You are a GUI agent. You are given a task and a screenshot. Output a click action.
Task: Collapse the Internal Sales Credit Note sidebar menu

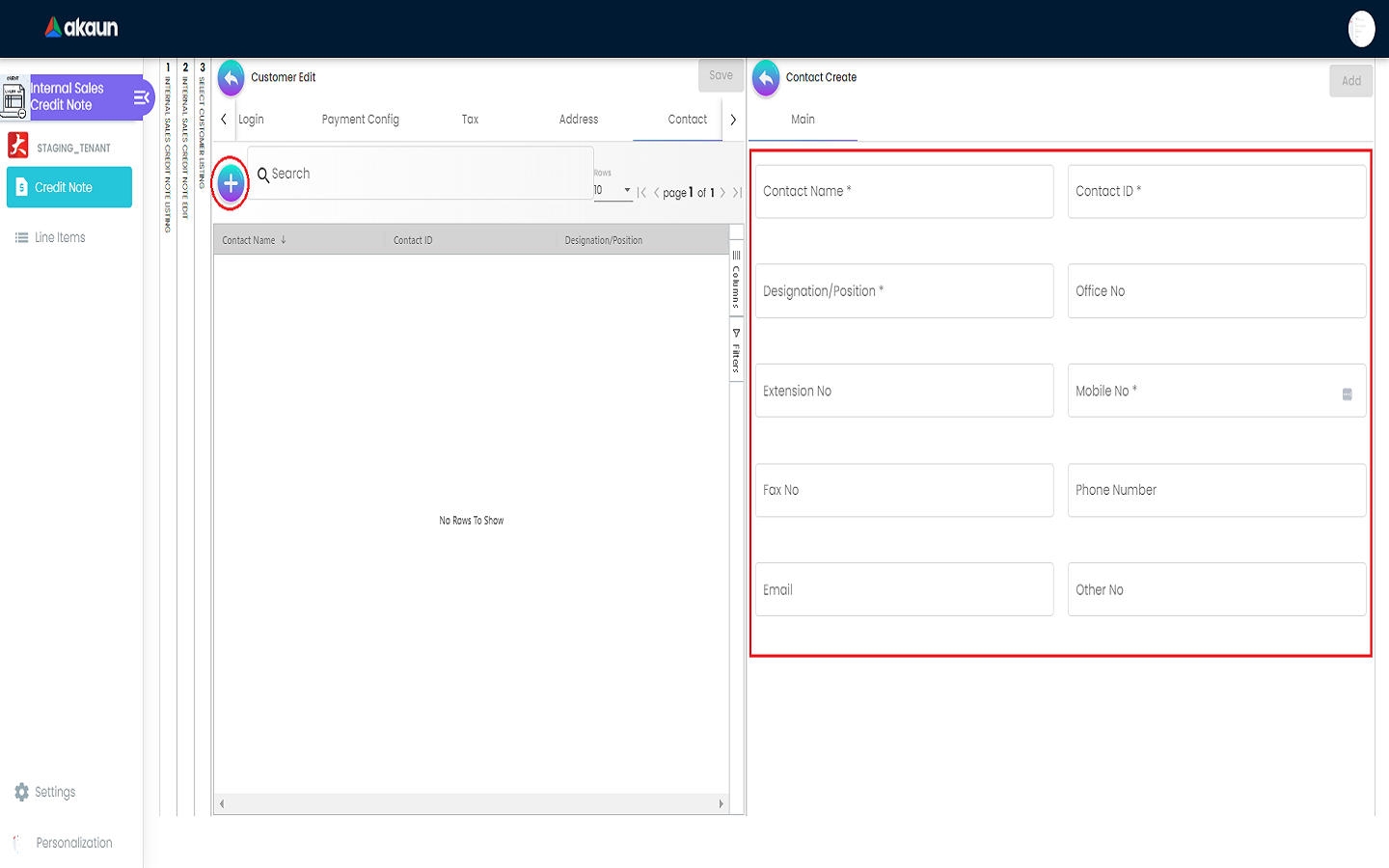[141, 97]
